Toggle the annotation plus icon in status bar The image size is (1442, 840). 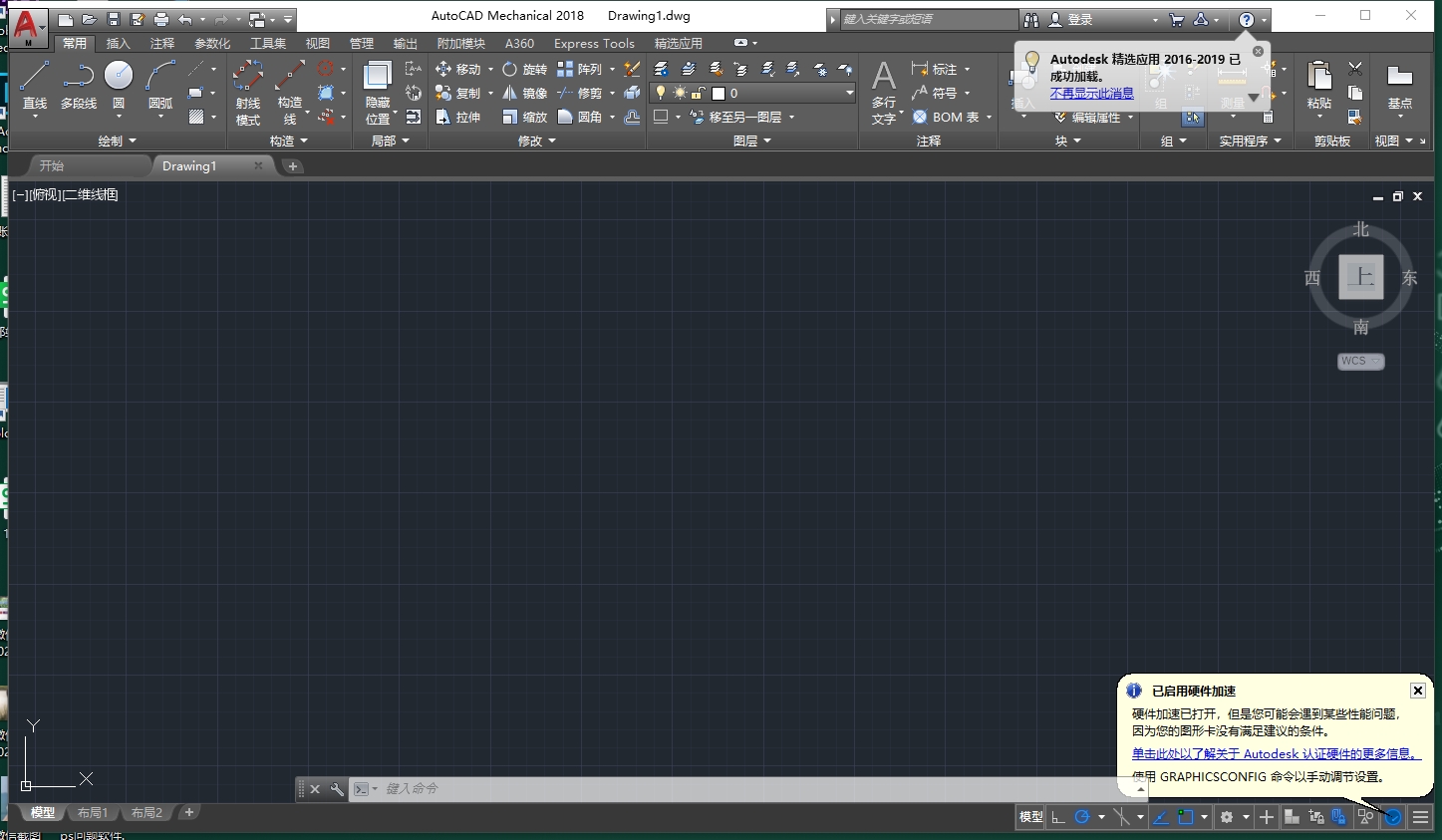click(x=1266, y=817)
